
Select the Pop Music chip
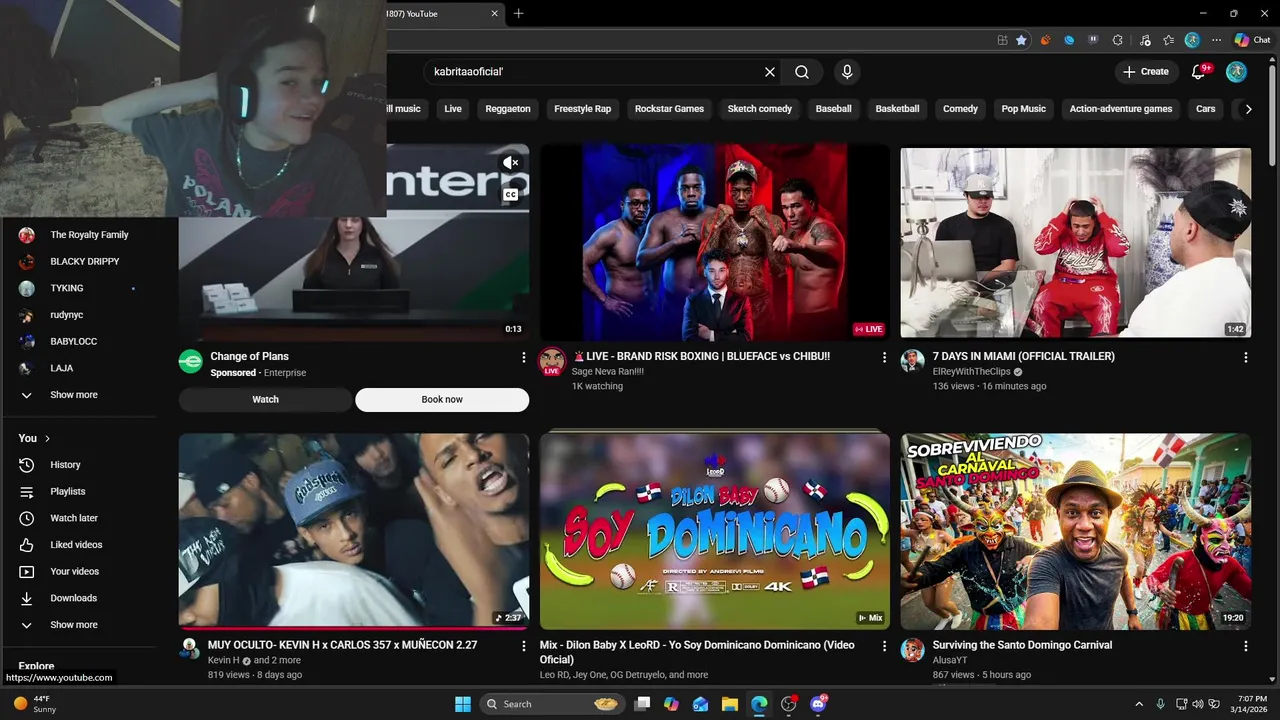[x=1024, y=109]
